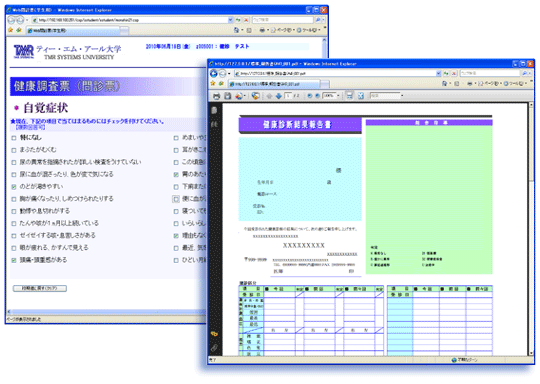
Task: Uncheck the のどが渇きやすい checkbox
Action: [x=14, y=187]
